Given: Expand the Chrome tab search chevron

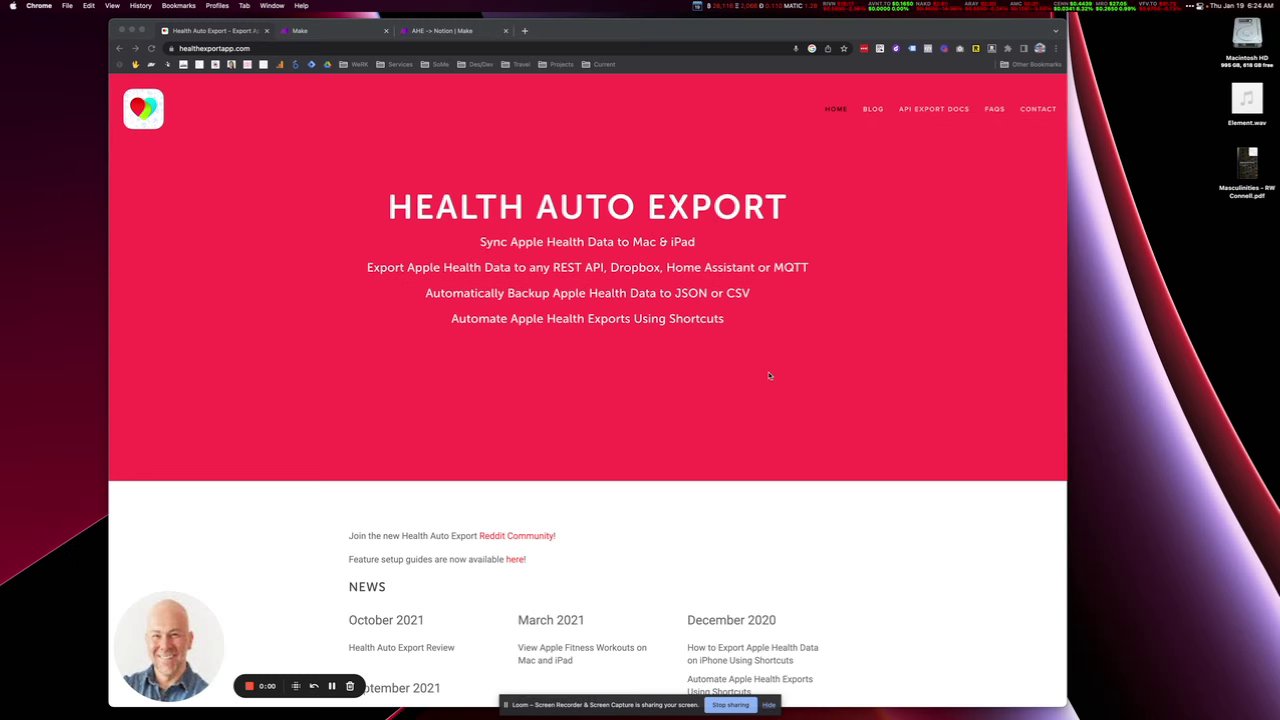Looking at the screenshot, I should tap(1055, 31).
